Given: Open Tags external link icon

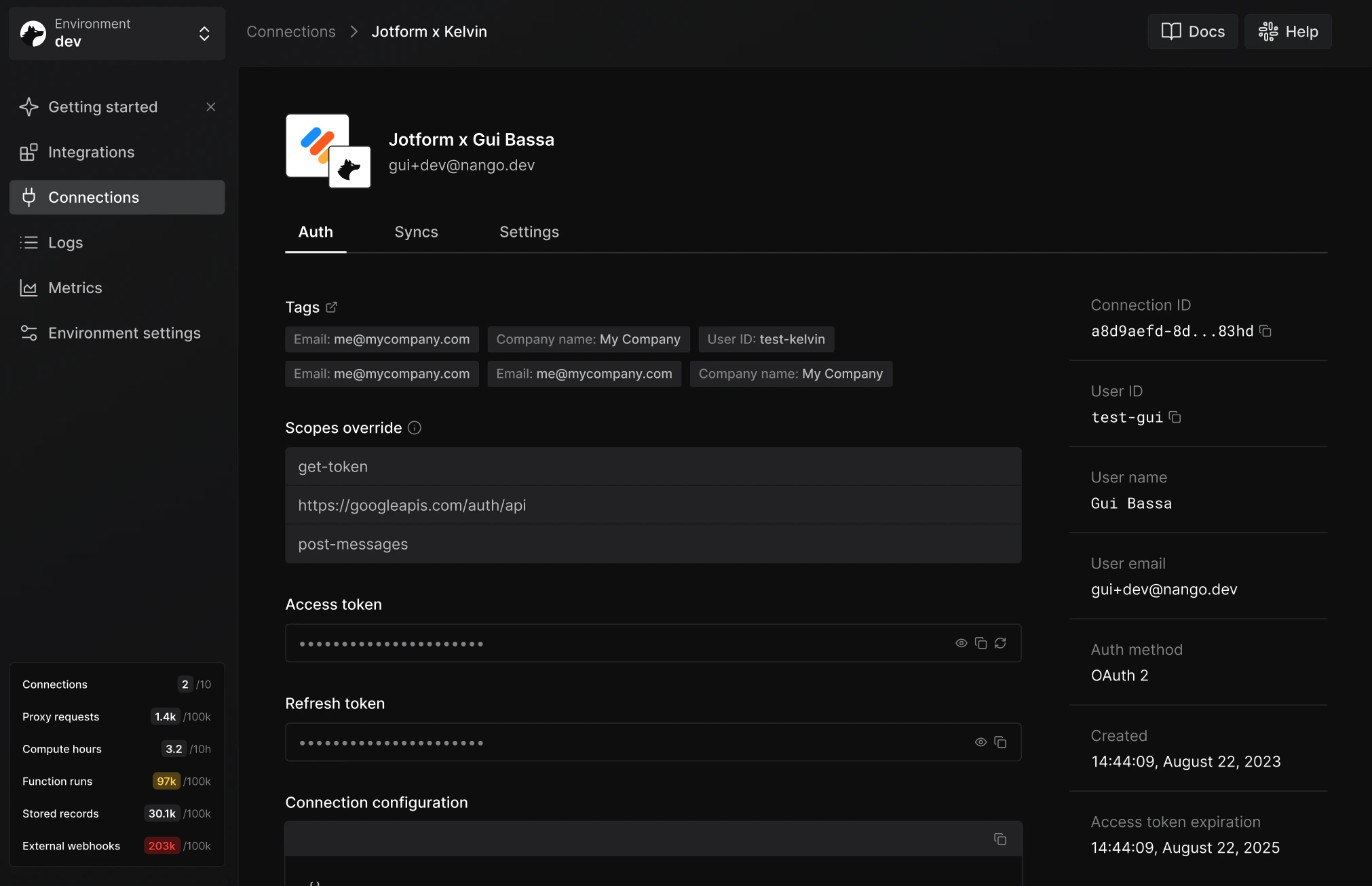Looking at the screenshot, I should pos(331,307).
